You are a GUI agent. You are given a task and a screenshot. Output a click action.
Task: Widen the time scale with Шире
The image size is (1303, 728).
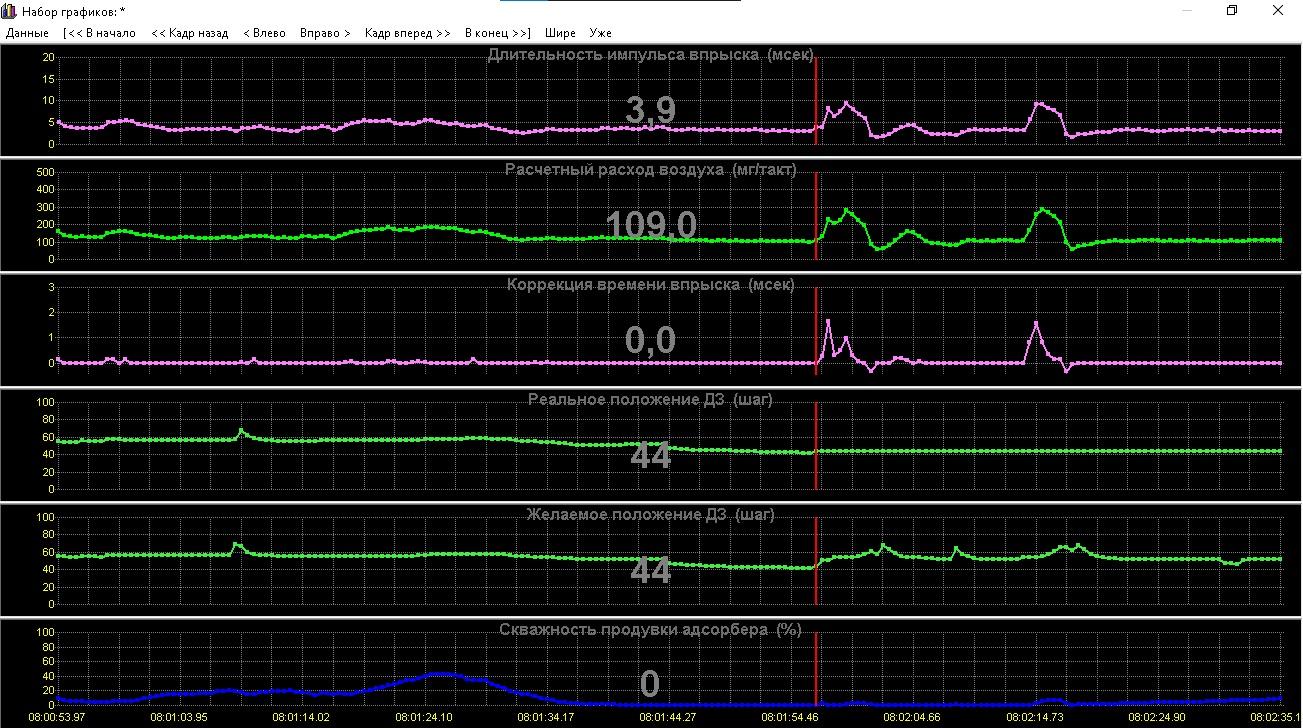(560, 33)
